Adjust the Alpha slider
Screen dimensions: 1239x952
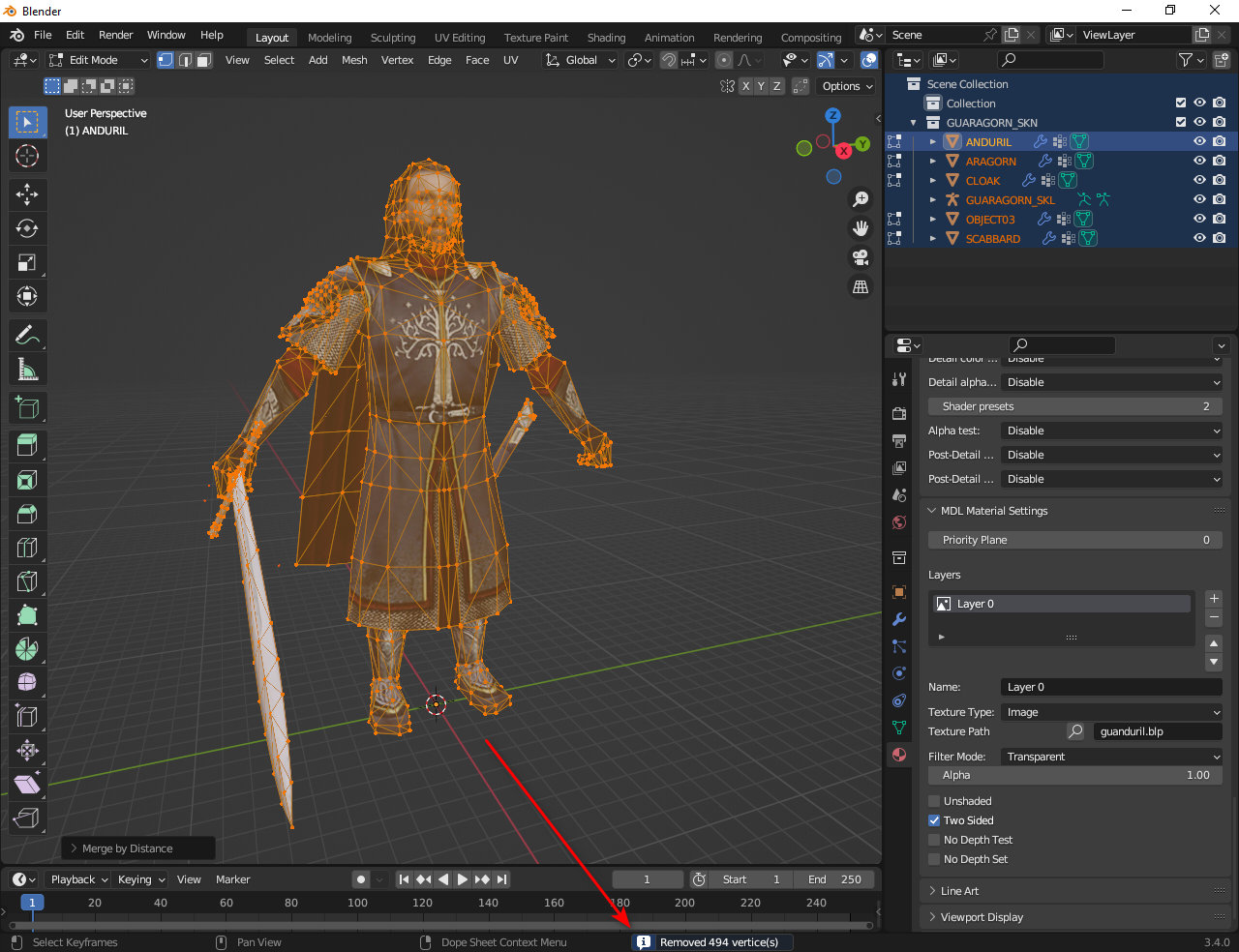[1074, 775]
